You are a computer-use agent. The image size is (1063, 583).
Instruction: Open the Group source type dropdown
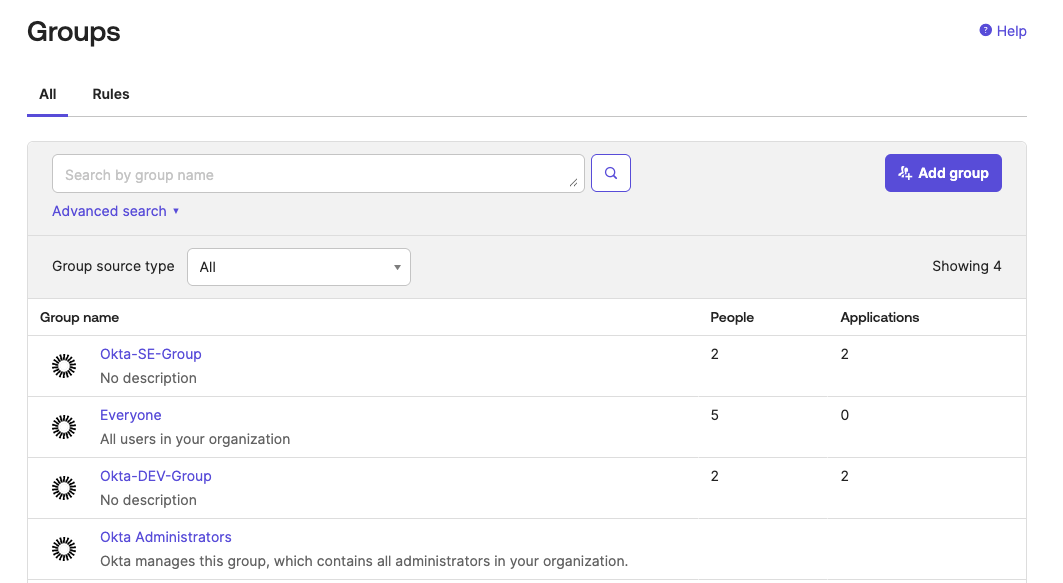(x=299, y=267)
